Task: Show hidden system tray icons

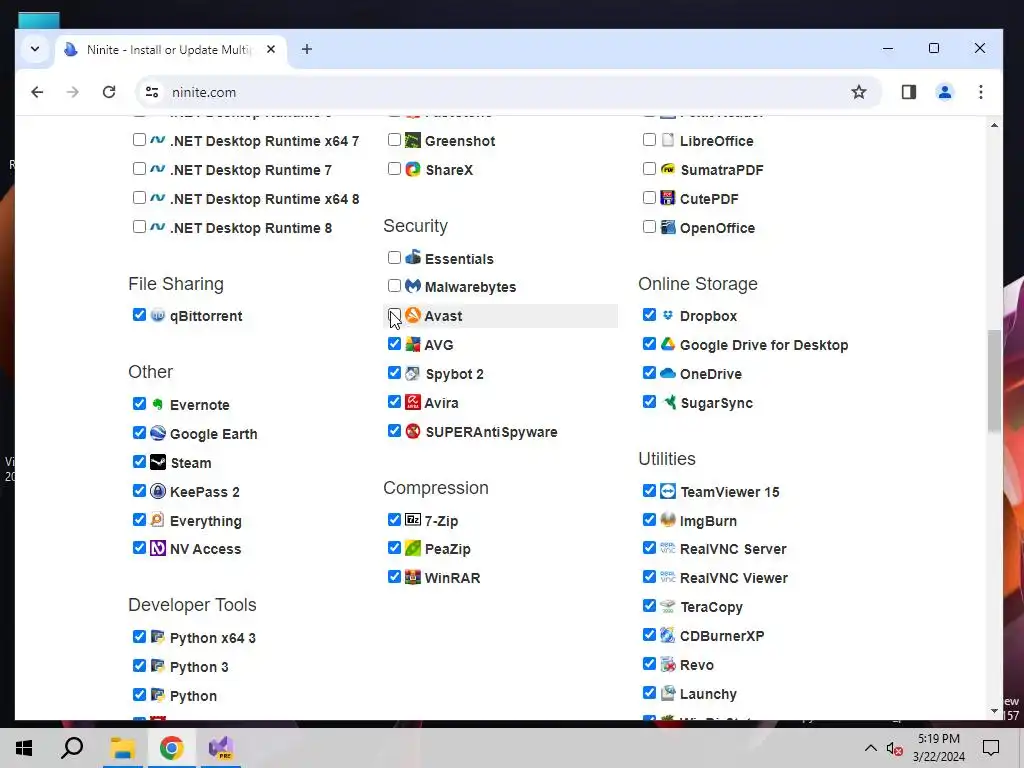Action: point(871,748)
